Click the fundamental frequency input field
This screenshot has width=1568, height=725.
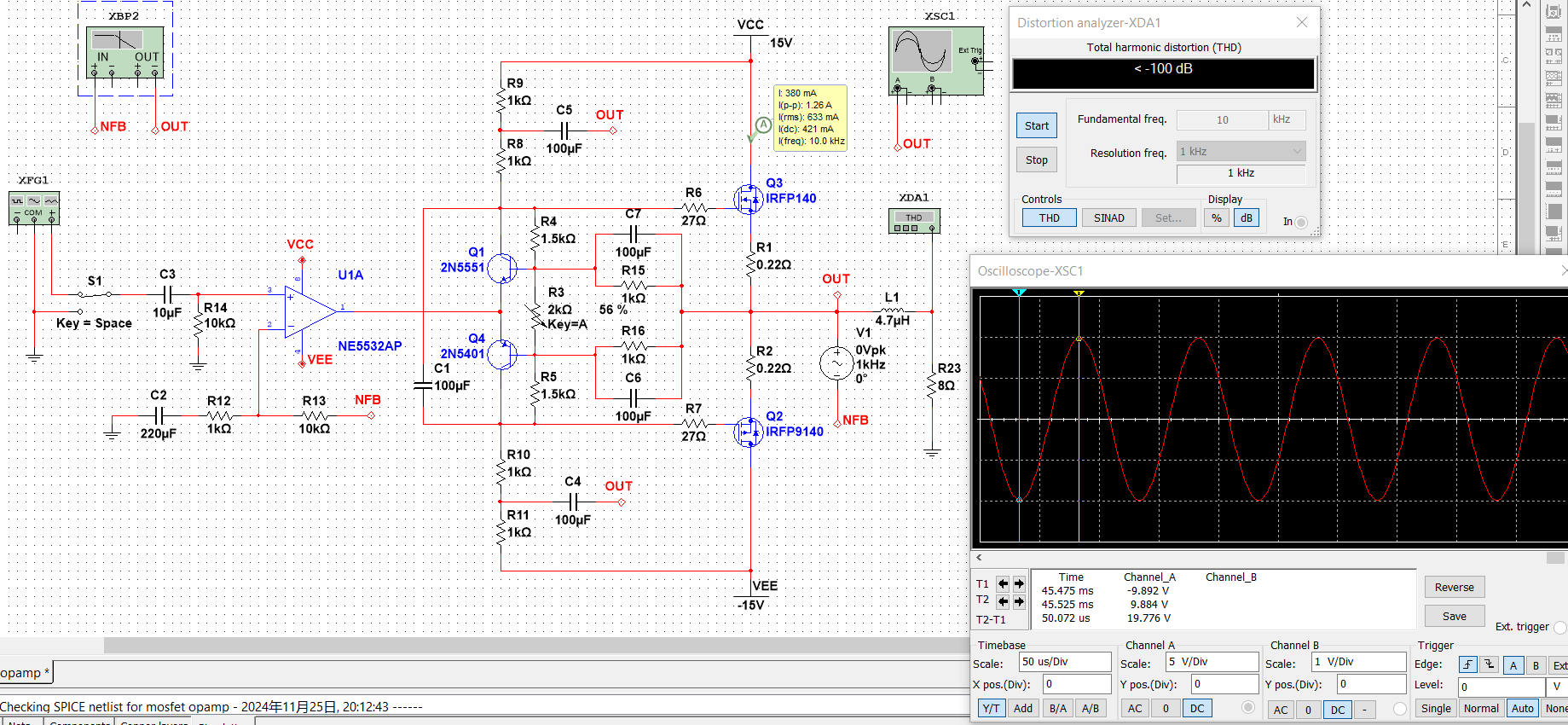tap(1222, 119)
